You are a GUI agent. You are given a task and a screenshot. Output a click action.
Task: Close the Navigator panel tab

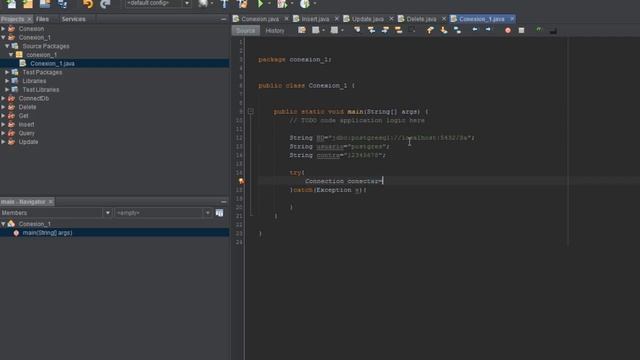click(x=51, y=202)
